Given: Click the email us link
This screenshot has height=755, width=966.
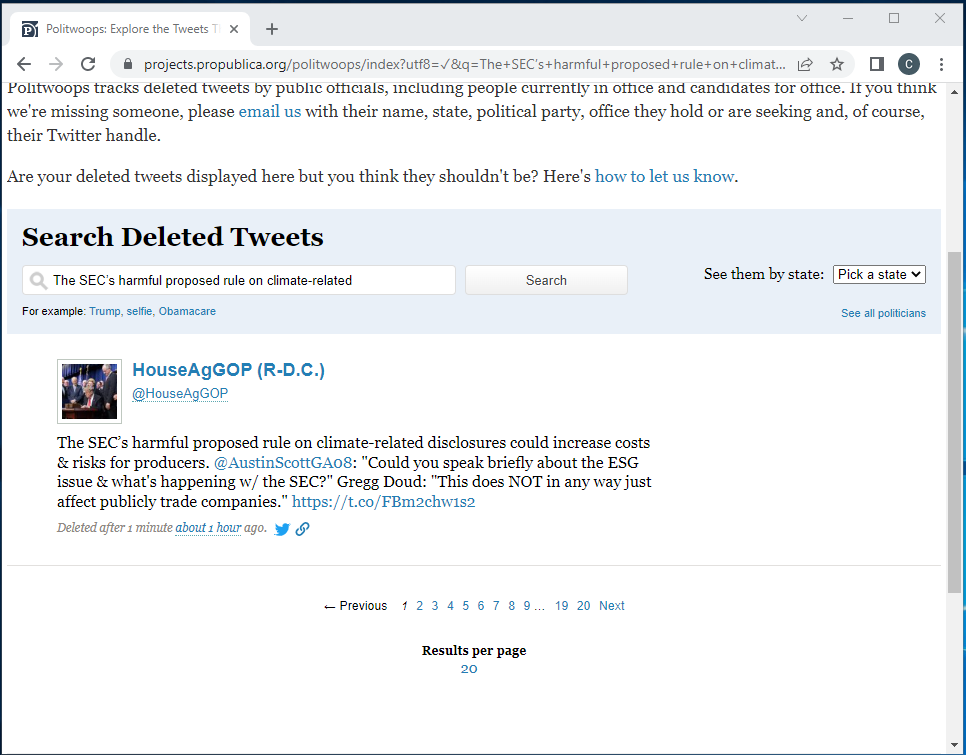Looking at the screenshot, I should 270,111.
